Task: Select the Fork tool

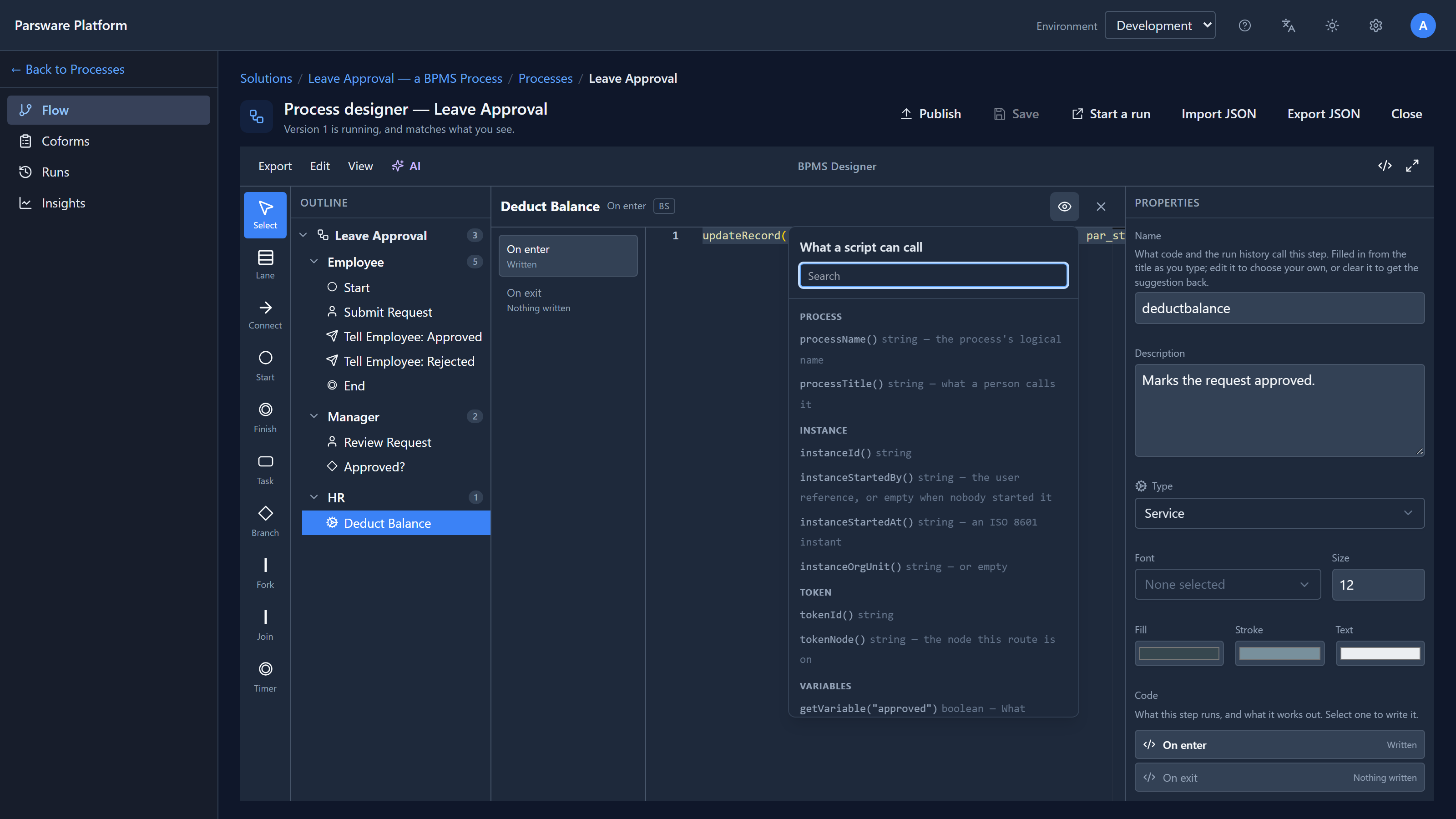Action: click(265, 574)
